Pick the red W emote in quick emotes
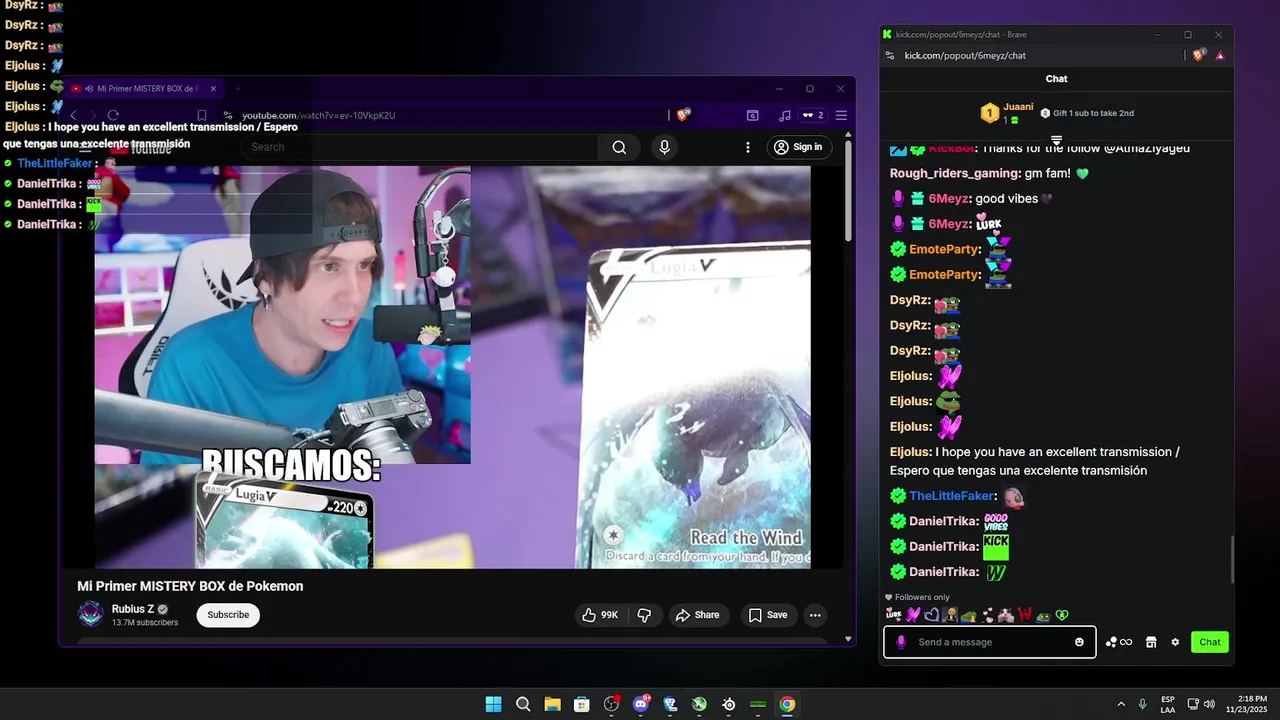1280x720 pixels. 1023,615
